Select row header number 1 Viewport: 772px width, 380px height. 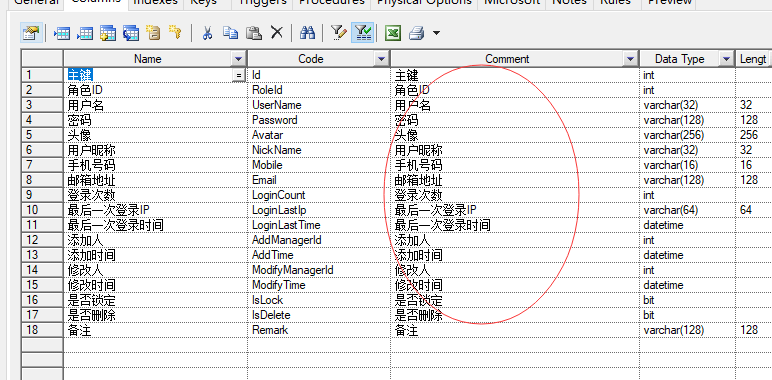[x=42, y=75]
